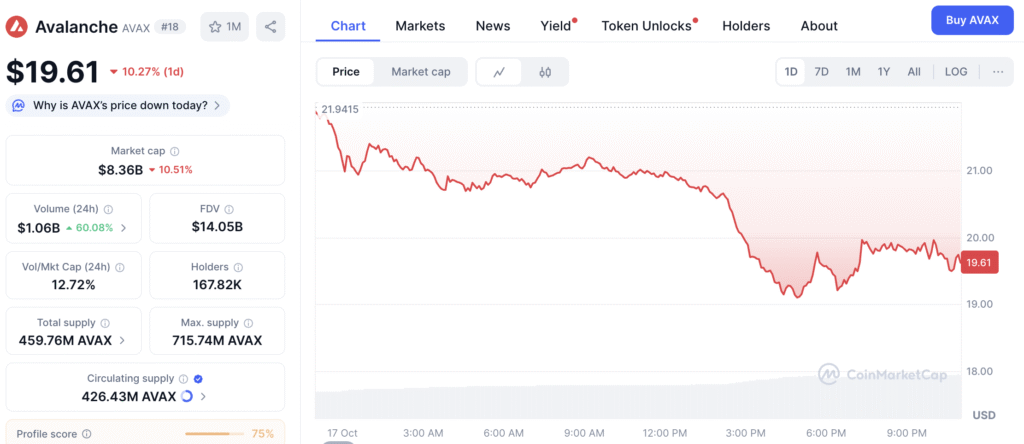Image resolution: width=1024 pixels, height=444 pixels.
Task: Click the share icon button
Action: pos(270,27)
